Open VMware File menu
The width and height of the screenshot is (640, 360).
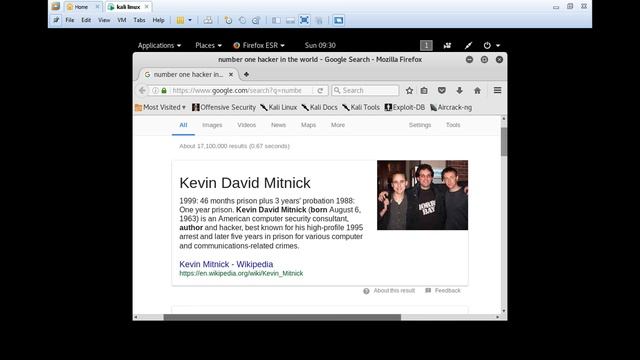click(70, 20)
